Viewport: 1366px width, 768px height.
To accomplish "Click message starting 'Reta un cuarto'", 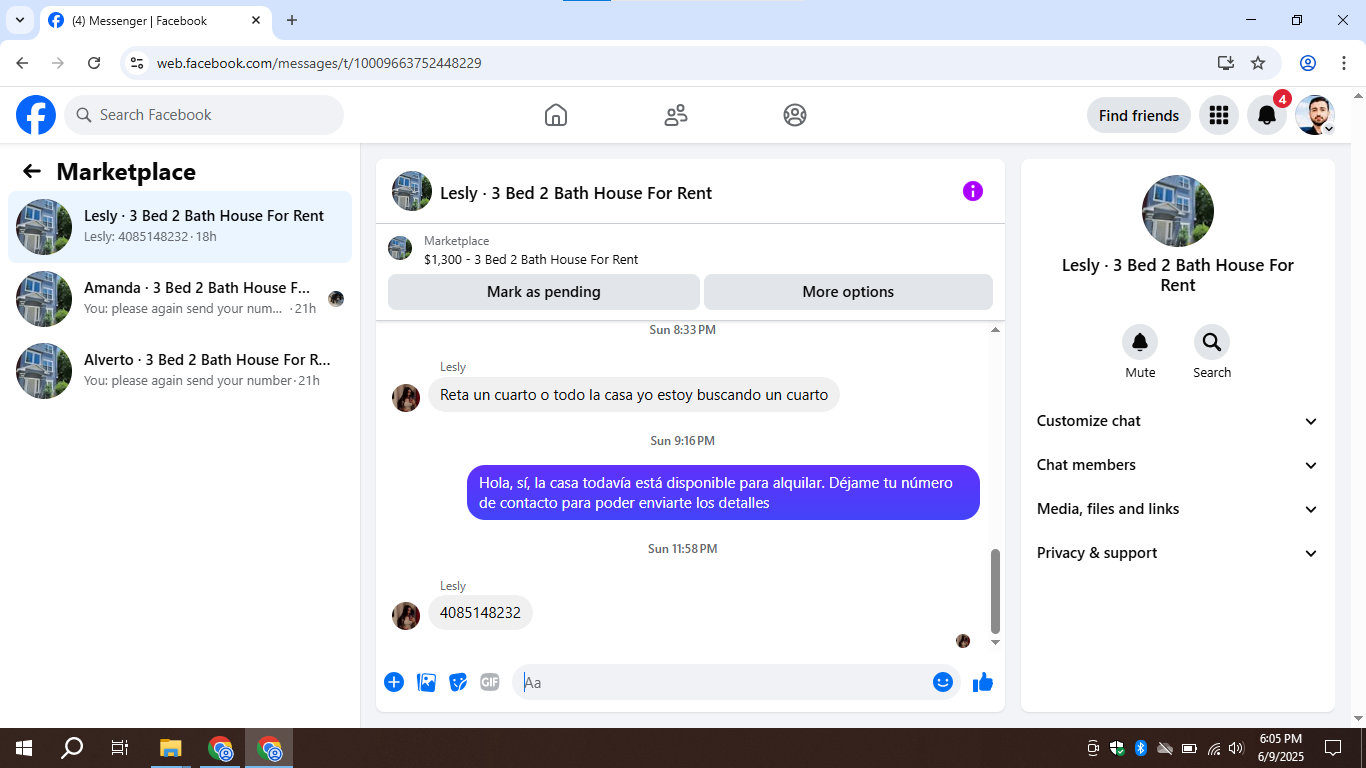I will pos(634,395).
